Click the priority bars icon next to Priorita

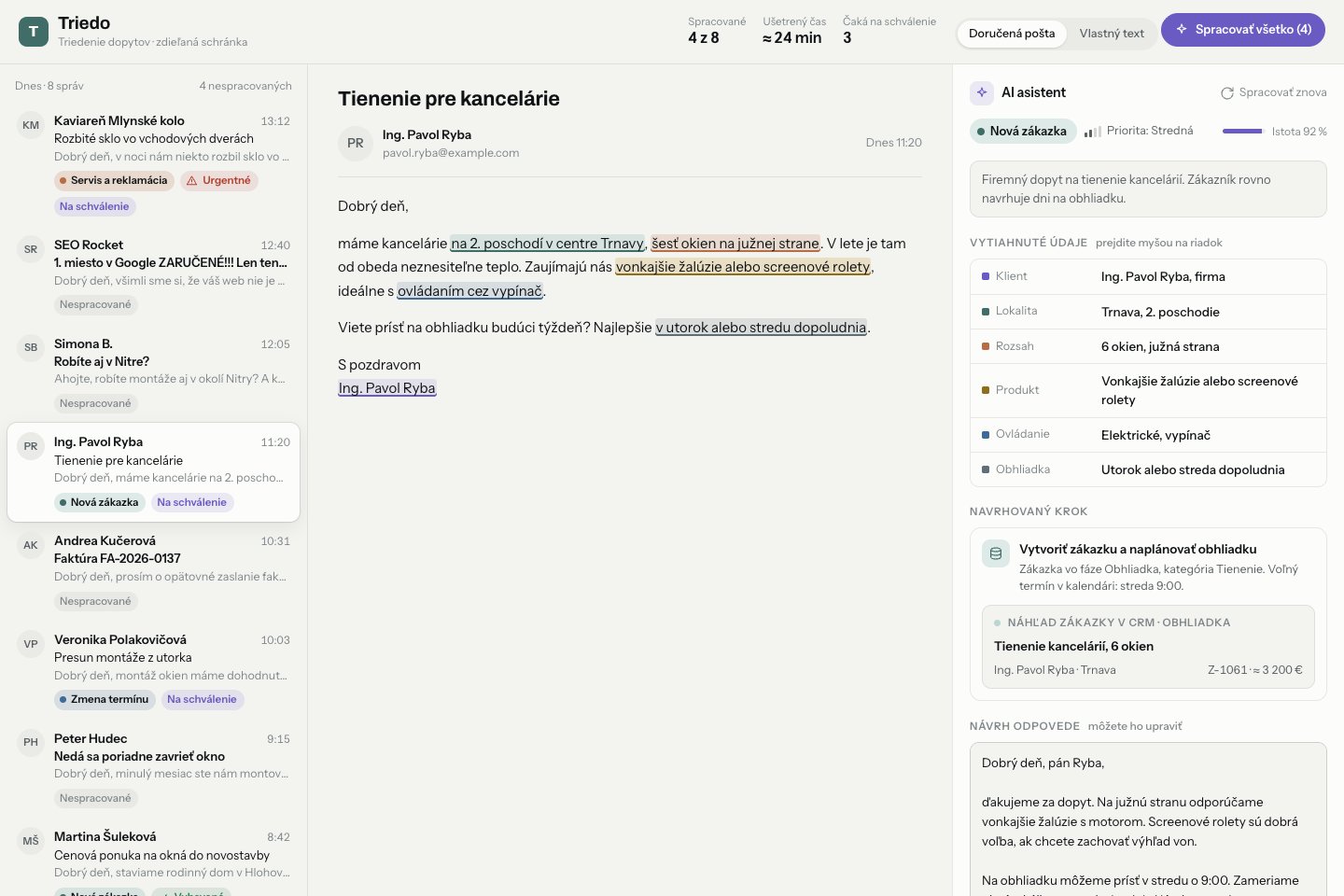click(x=1093, y=132)
